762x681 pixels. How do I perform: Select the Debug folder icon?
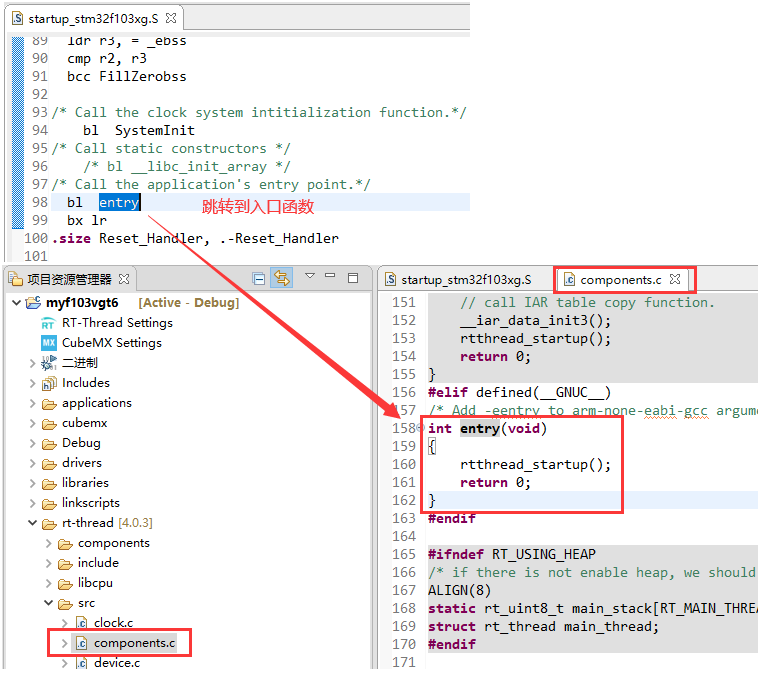(x=49, y=444)
